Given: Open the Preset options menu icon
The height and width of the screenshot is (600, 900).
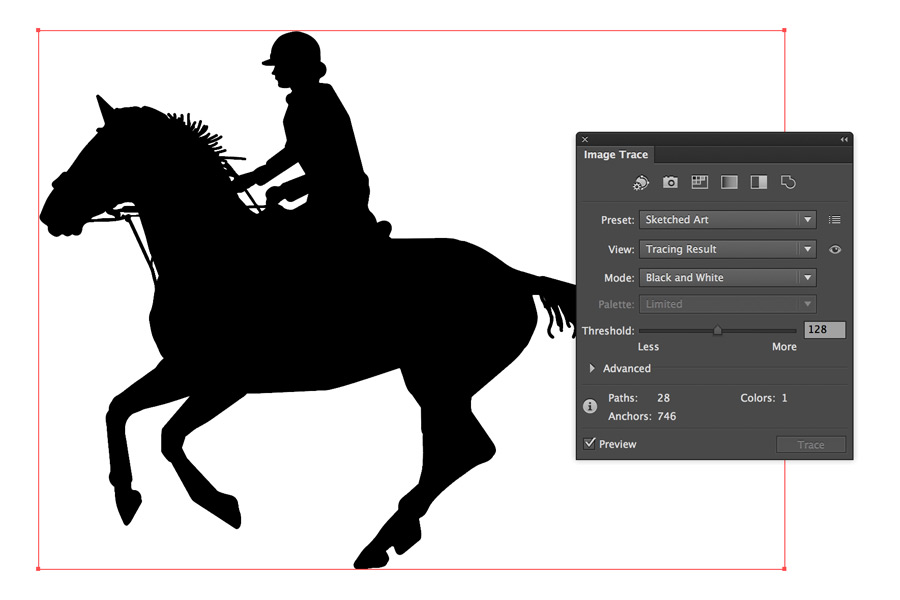Looking at the screenshot, I should [835, 219].
